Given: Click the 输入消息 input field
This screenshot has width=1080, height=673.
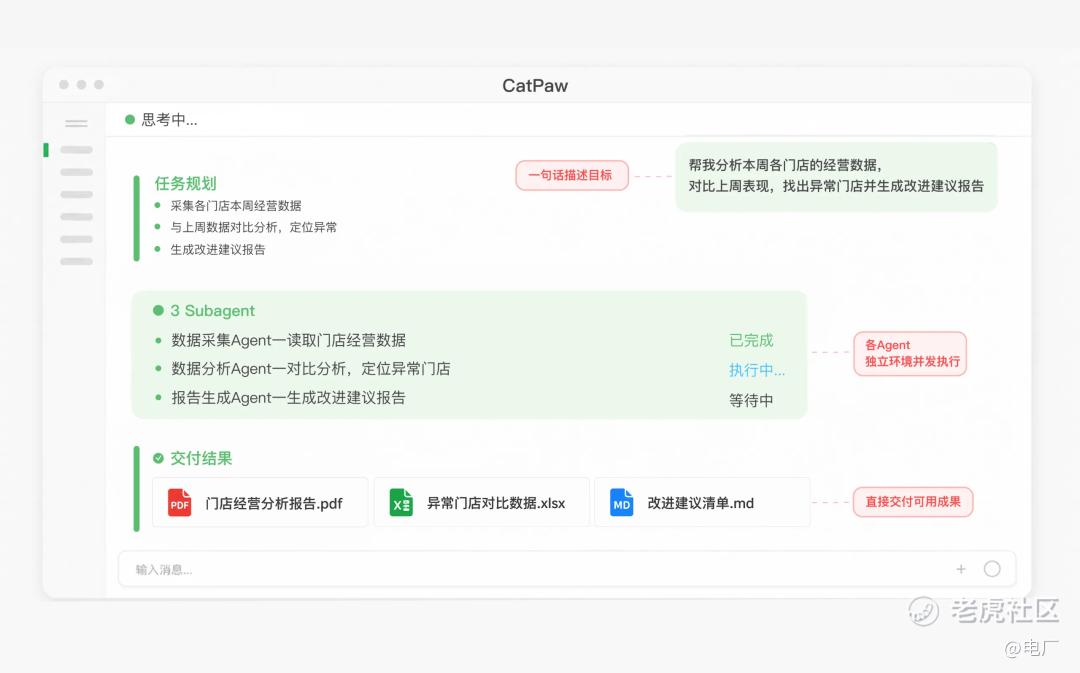Looking at the screenshot, I should [566, 569].
